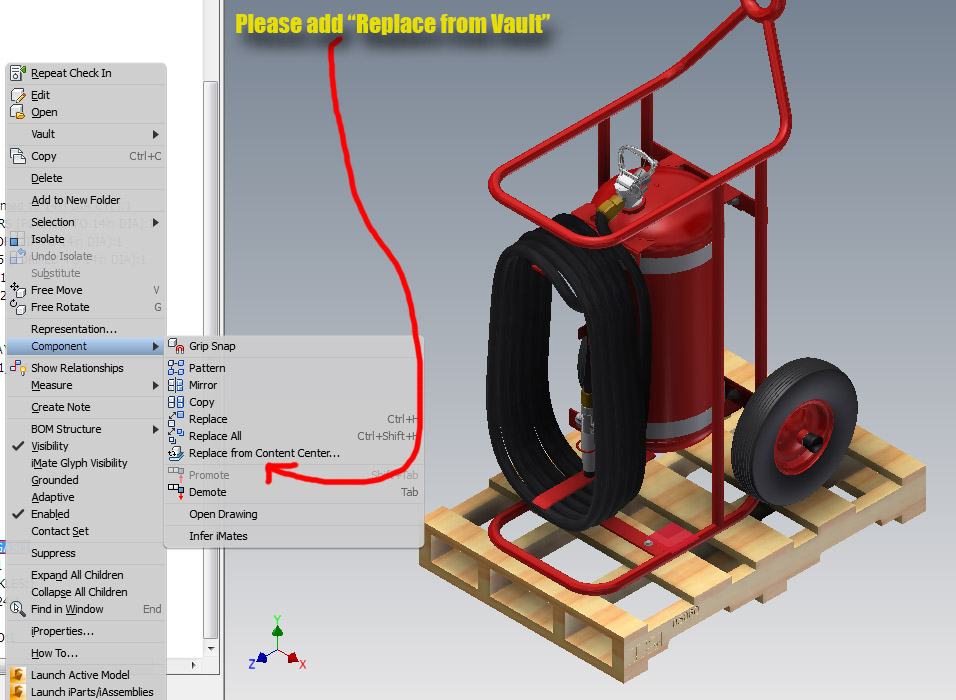Click the Launch iParts/iAssemblies icon

tap(18, 691)
